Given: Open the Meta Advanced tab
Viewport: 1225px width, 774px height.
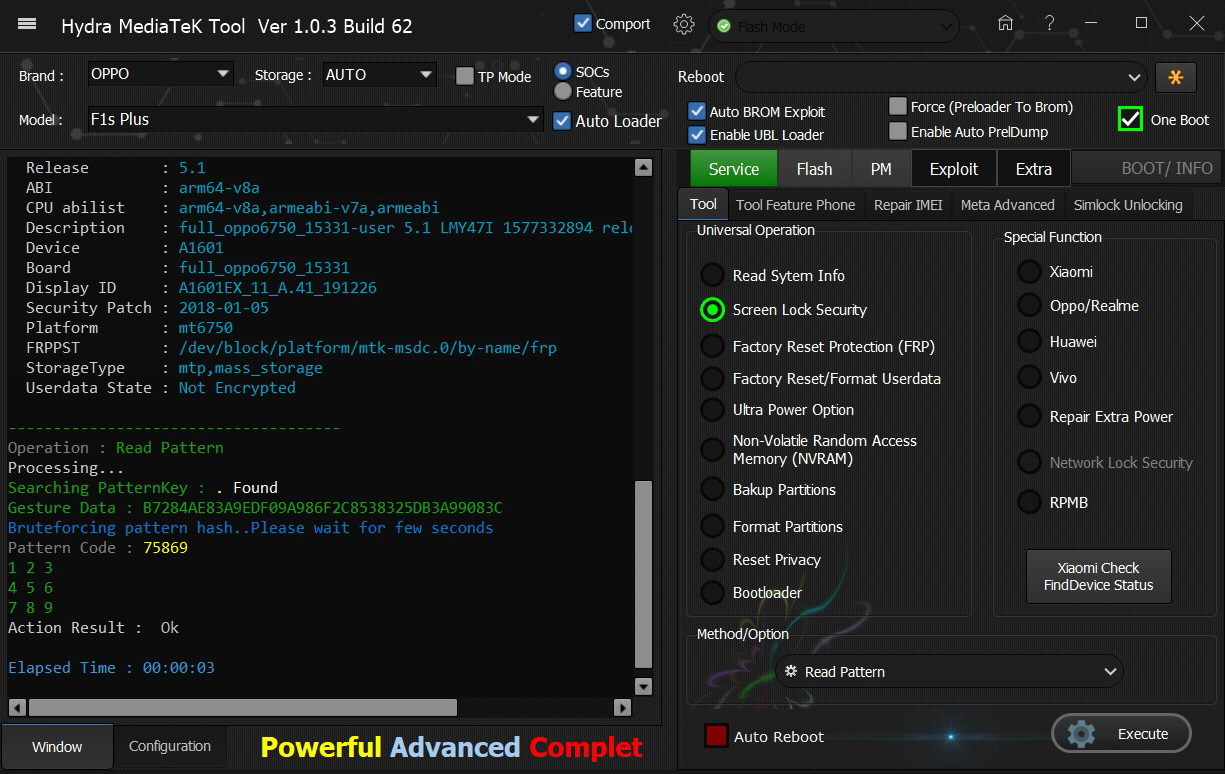Looking at the screenshot, I should [1008, 205].
